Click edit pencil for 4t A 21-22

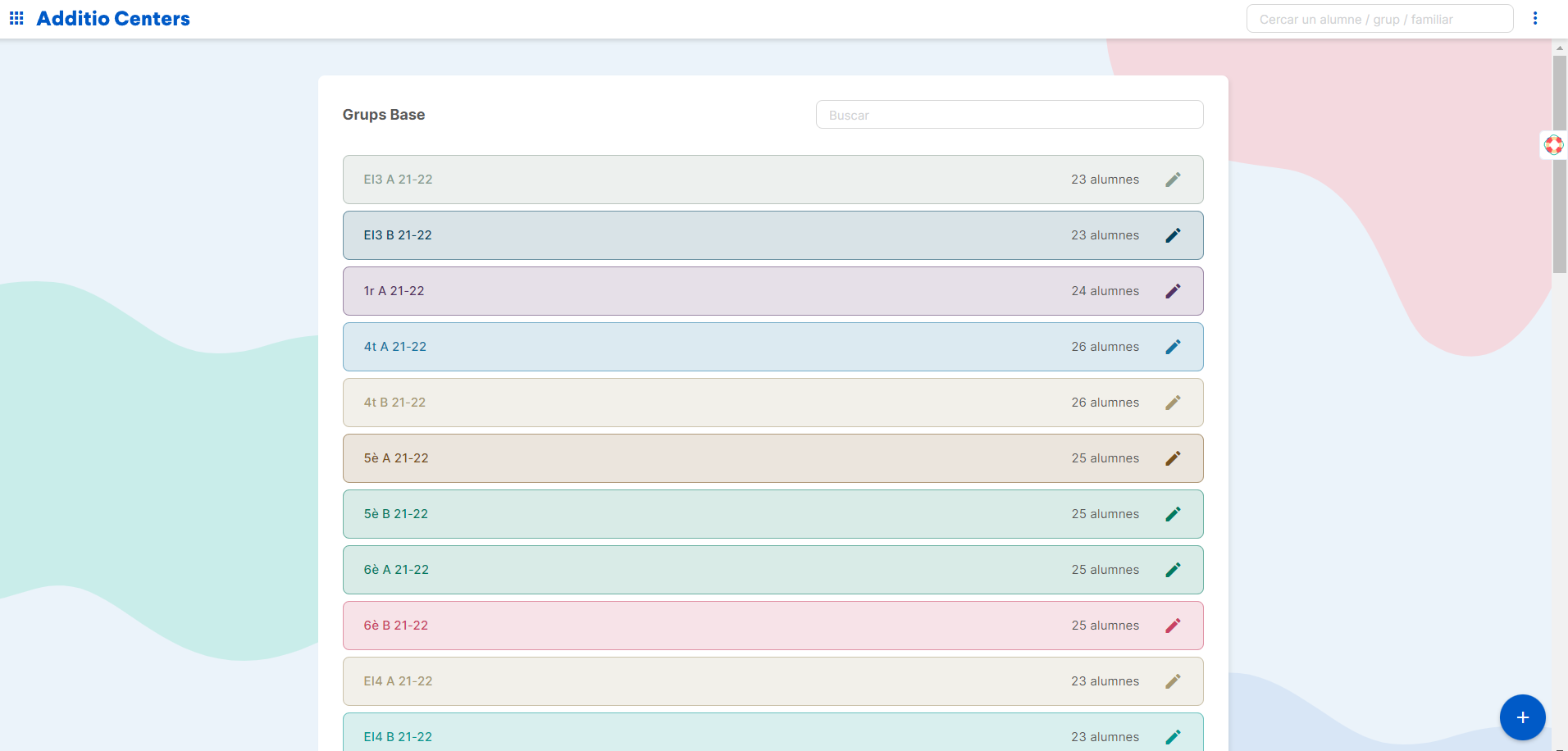pyautogui.click(x=1173, y=347)
